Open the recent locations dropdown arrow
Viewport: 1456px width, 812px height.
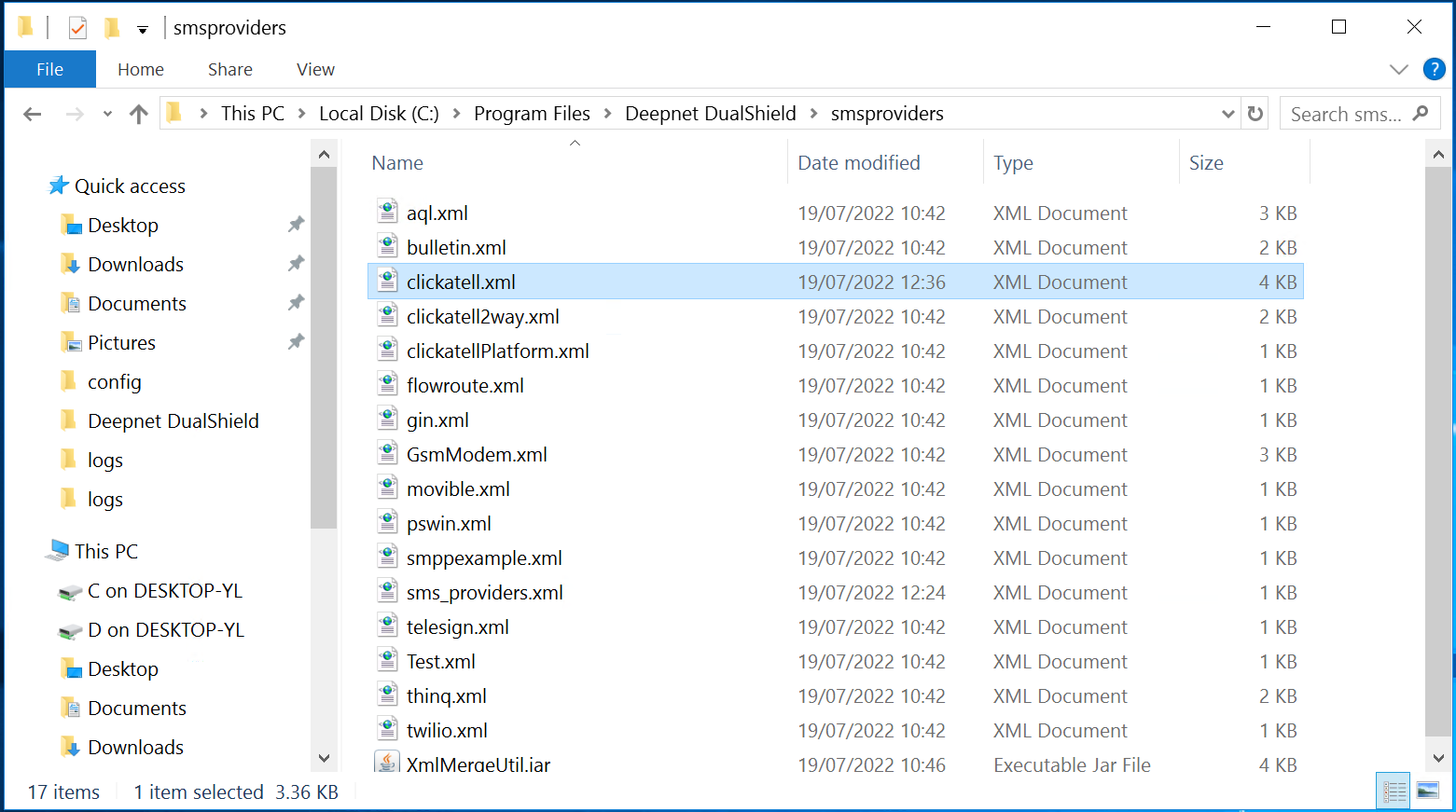107,114
